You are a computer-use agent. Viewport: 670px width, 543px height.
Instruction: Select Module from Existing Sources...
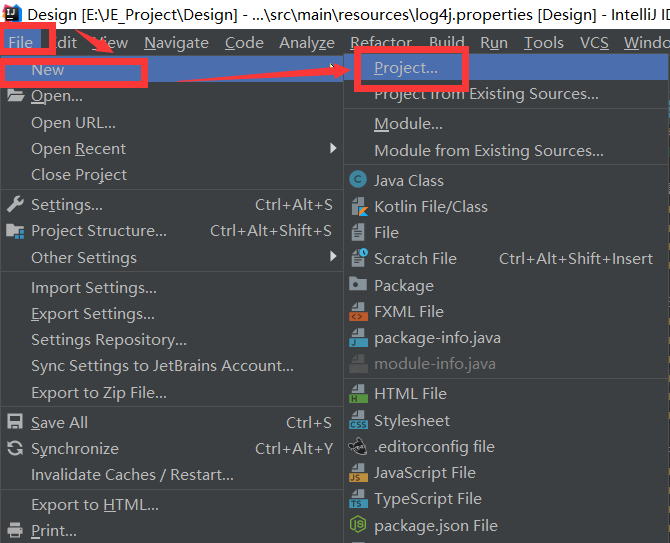click(488, 151)
